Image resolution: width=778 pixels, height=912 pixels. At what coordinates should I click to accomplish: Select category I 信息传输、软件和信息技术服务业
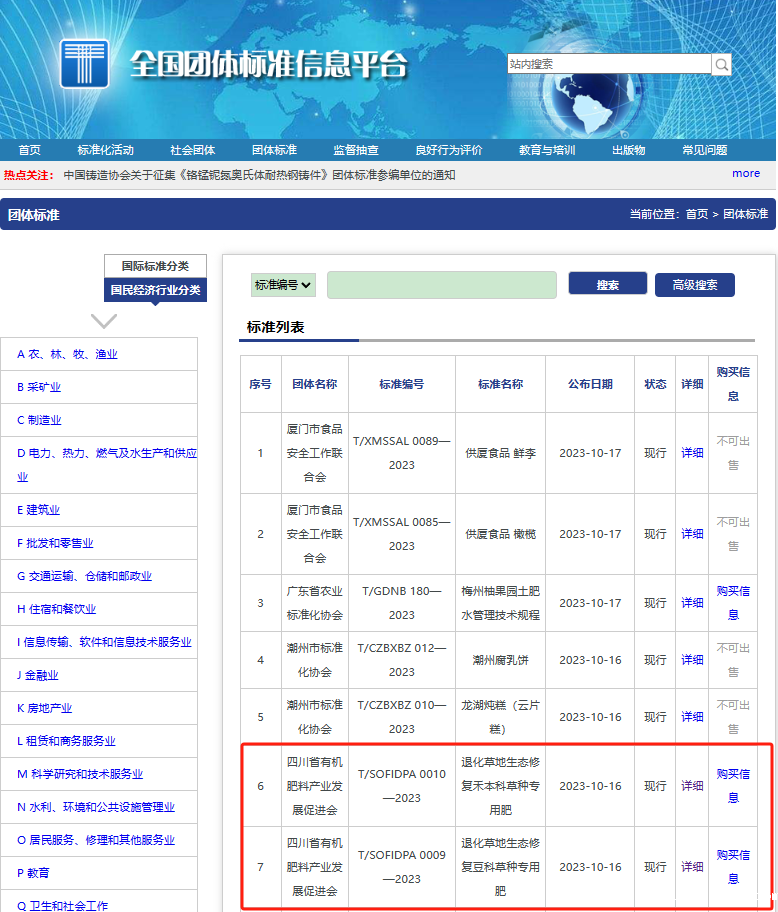[104, 642]
